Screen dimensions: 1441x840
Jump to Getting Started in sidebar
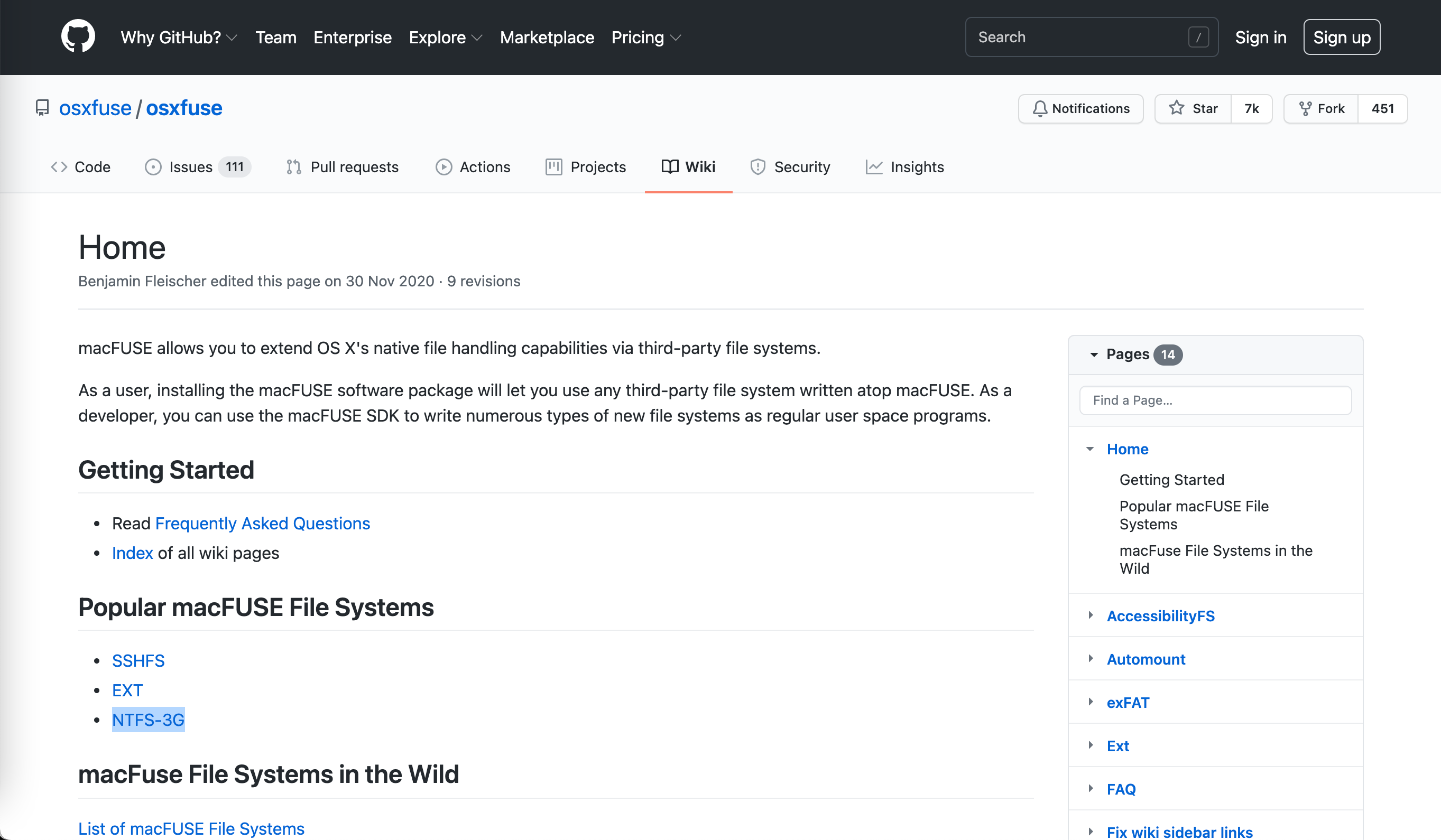point(1171,480)
